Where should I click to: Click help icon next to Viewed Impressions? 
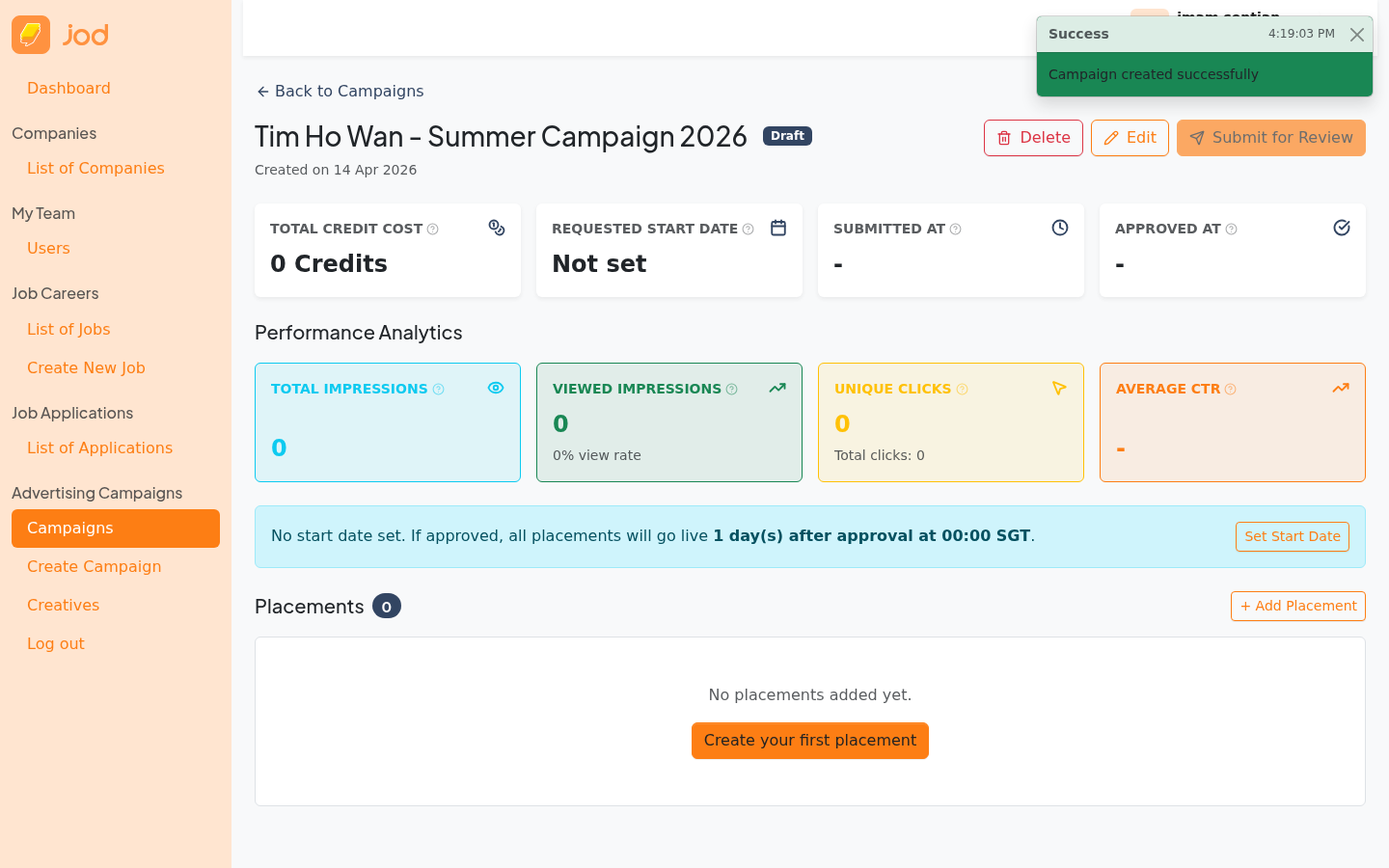732,390
